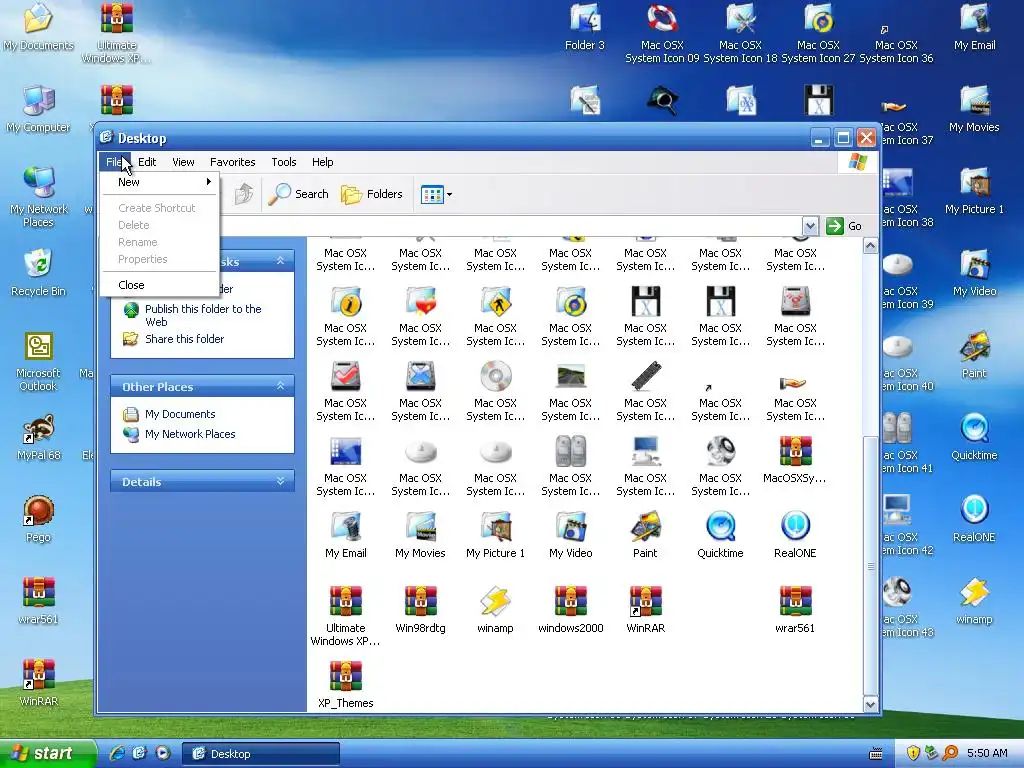Open the File menu

[114, 162]
